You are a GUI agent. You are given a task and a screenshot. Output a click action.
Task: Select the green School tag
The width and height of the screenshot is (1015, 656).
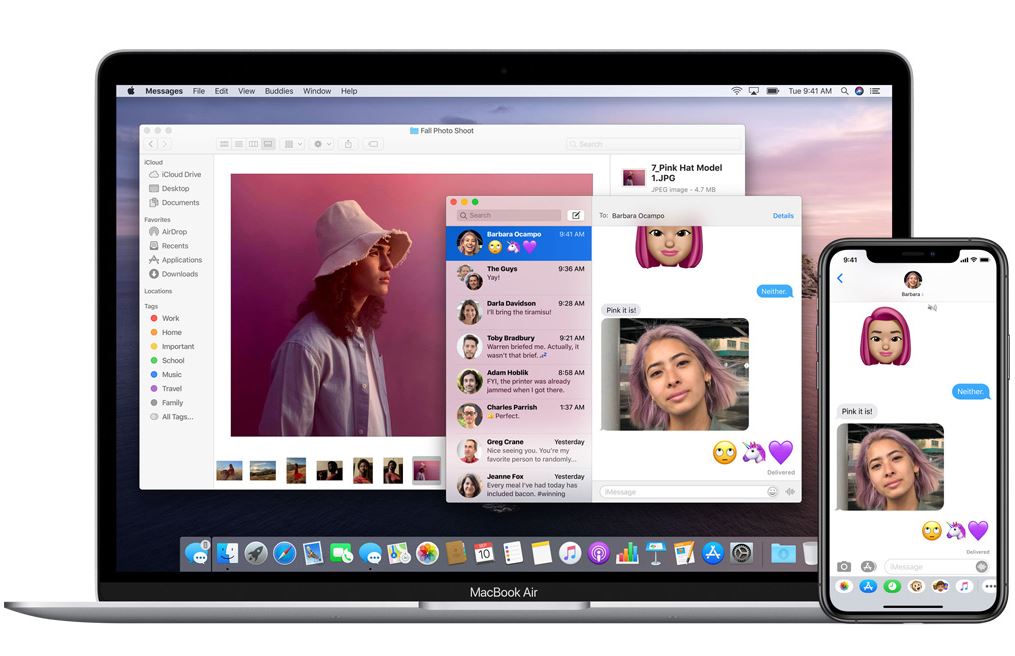tap(168, 360)
